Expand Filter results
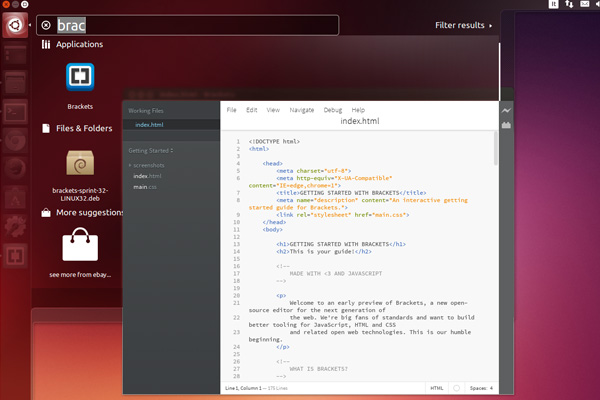The height and width of the screenshot is (400, 600). 463,25
